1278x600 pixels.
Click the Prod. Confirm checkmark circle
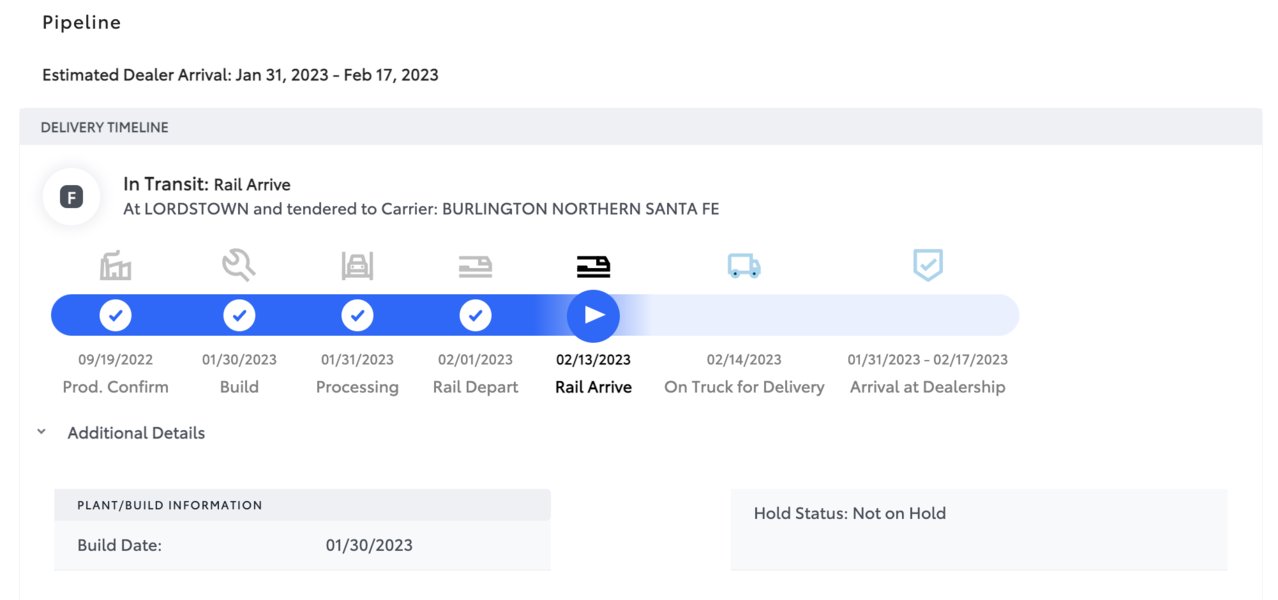[x=116, y=316]
